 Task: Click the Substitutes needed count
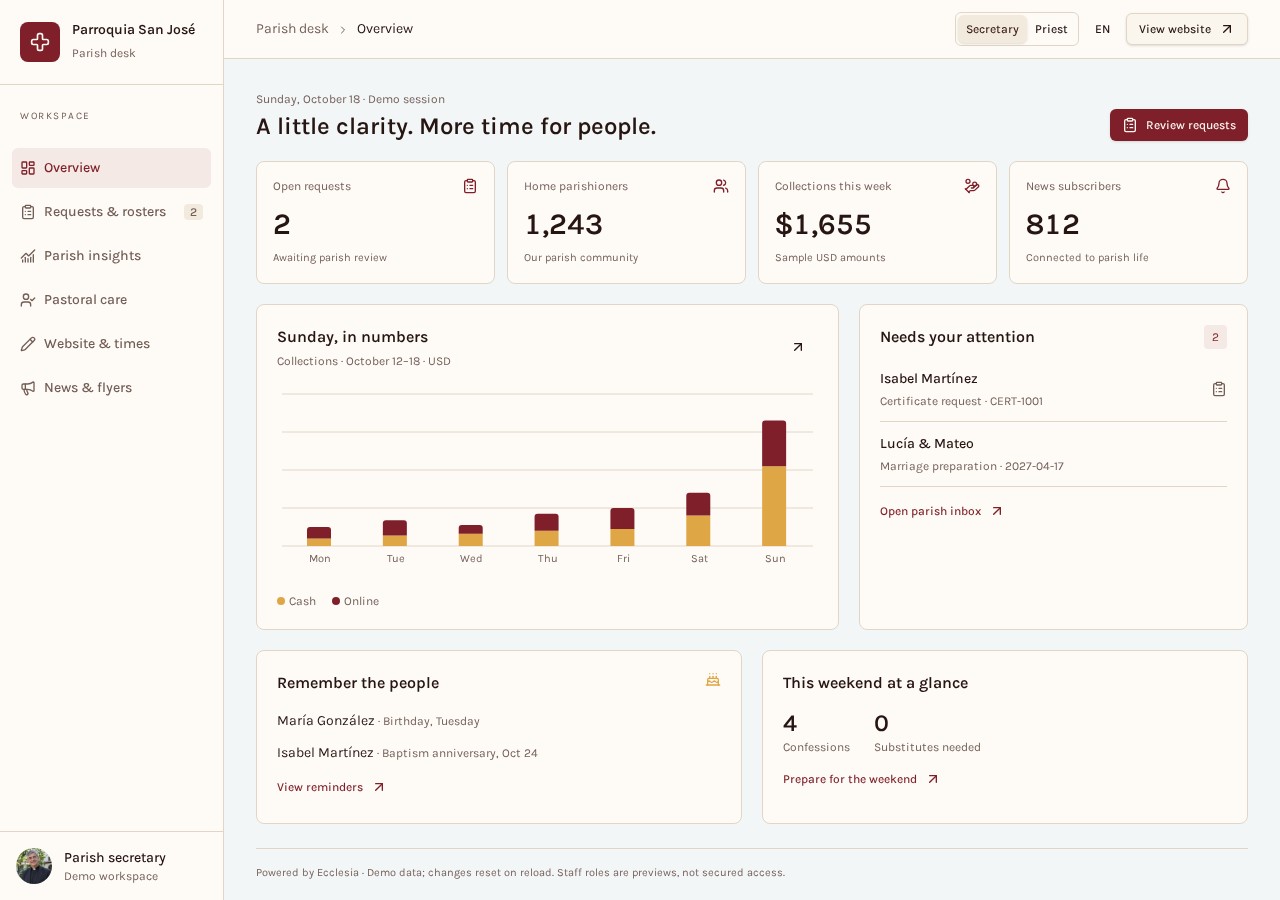tap(881, 723)
